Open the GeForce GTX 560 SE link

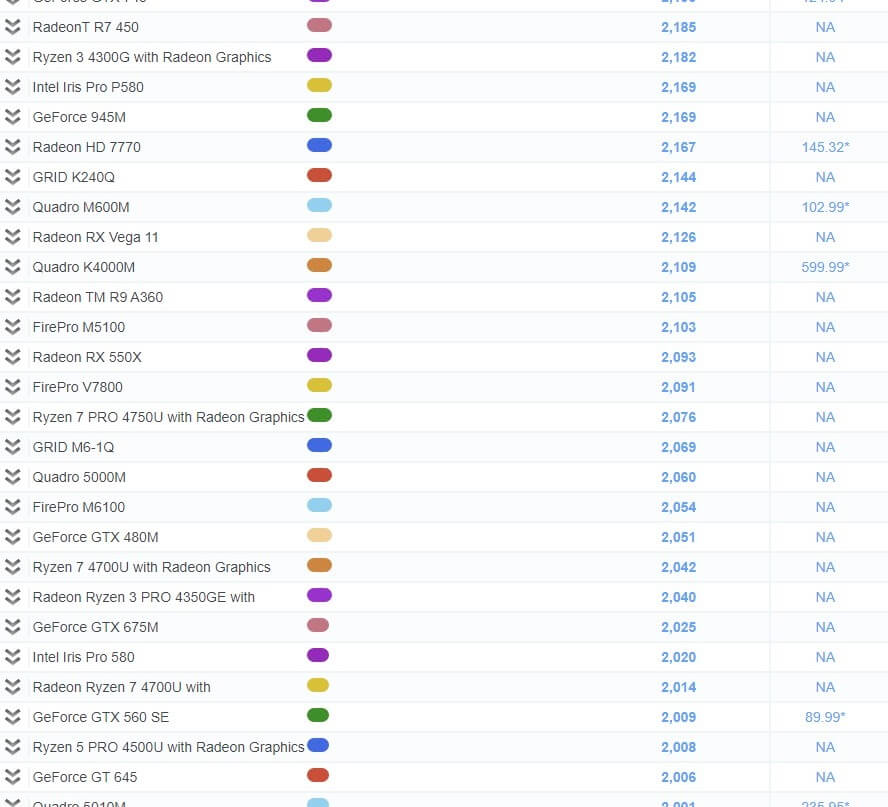point(100,718)
